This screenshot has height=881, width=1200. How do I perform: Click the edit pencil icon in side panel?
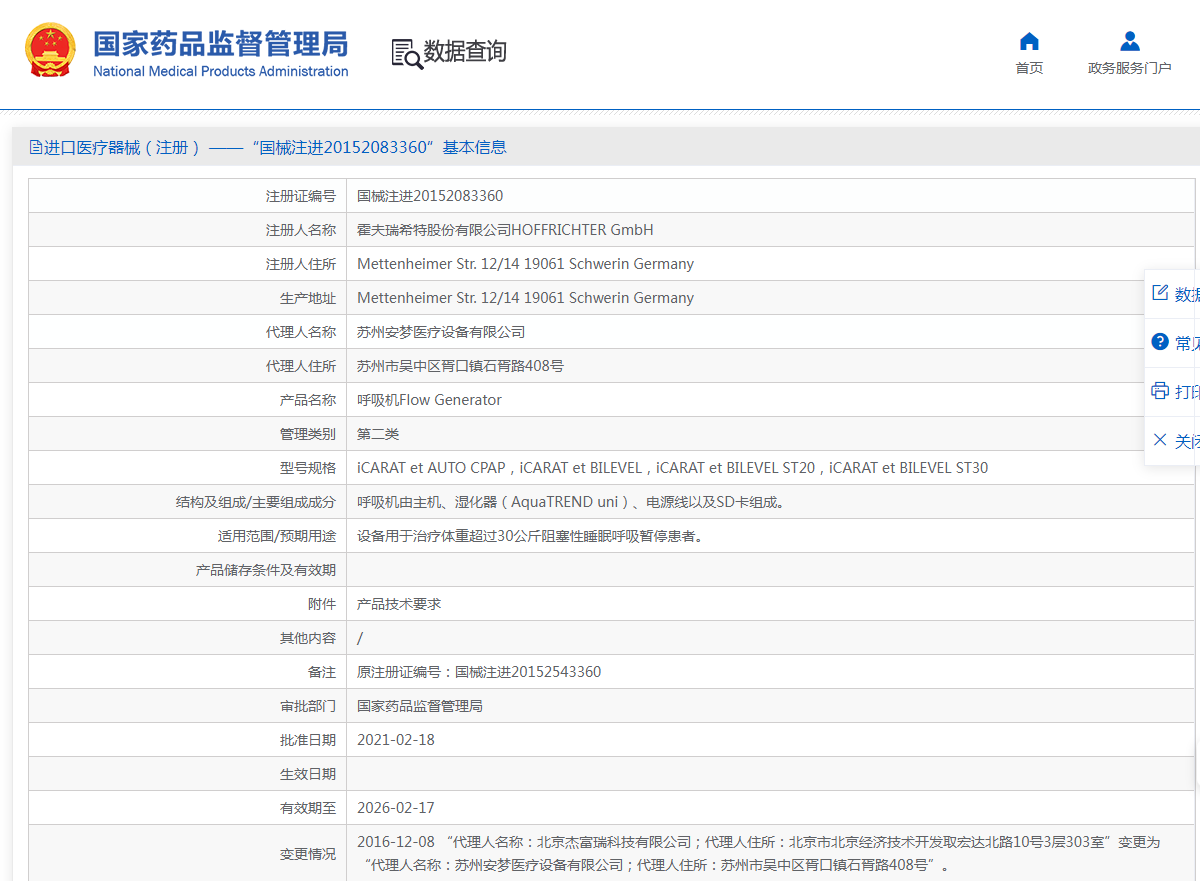point(1160,293)
